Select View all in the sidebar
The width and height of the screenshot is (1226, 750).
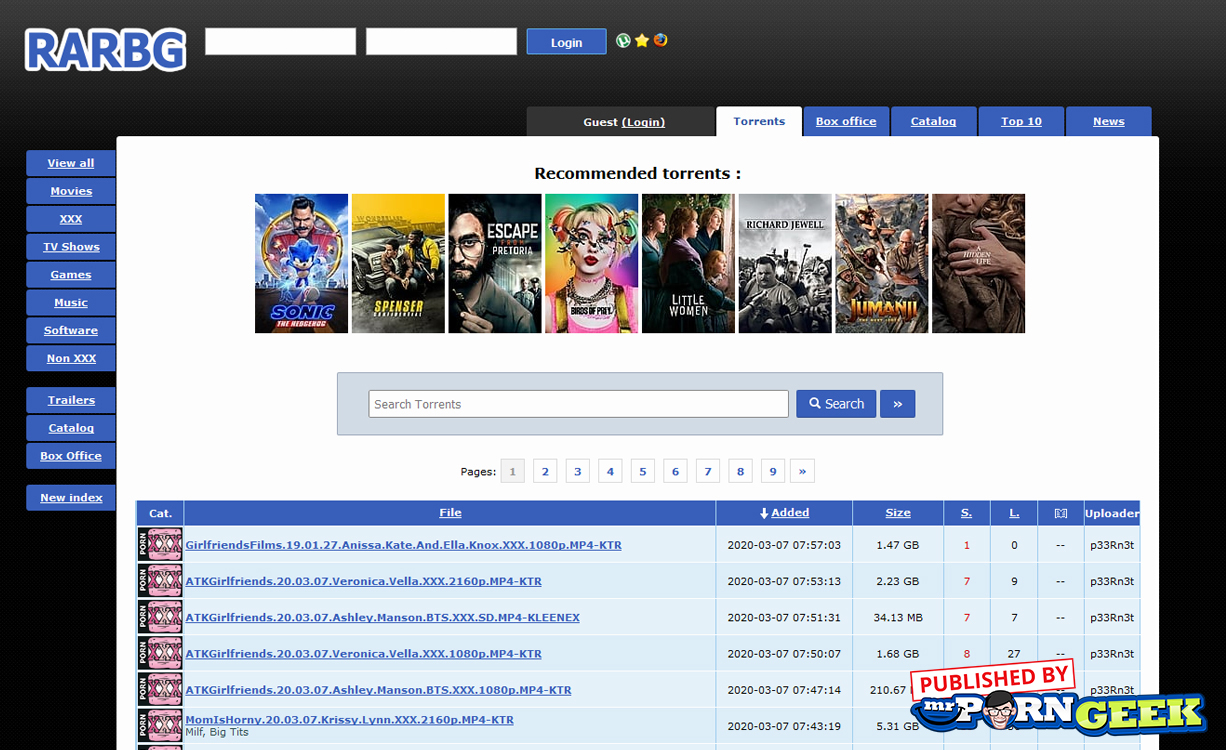(71, 163)
